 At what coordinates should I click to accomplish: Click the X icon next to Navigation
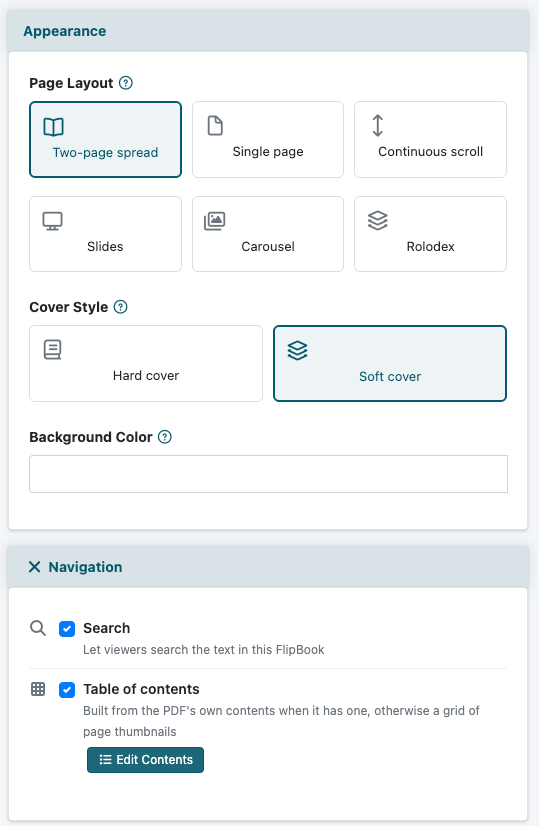pyautogui.click(x=34, y=567)
